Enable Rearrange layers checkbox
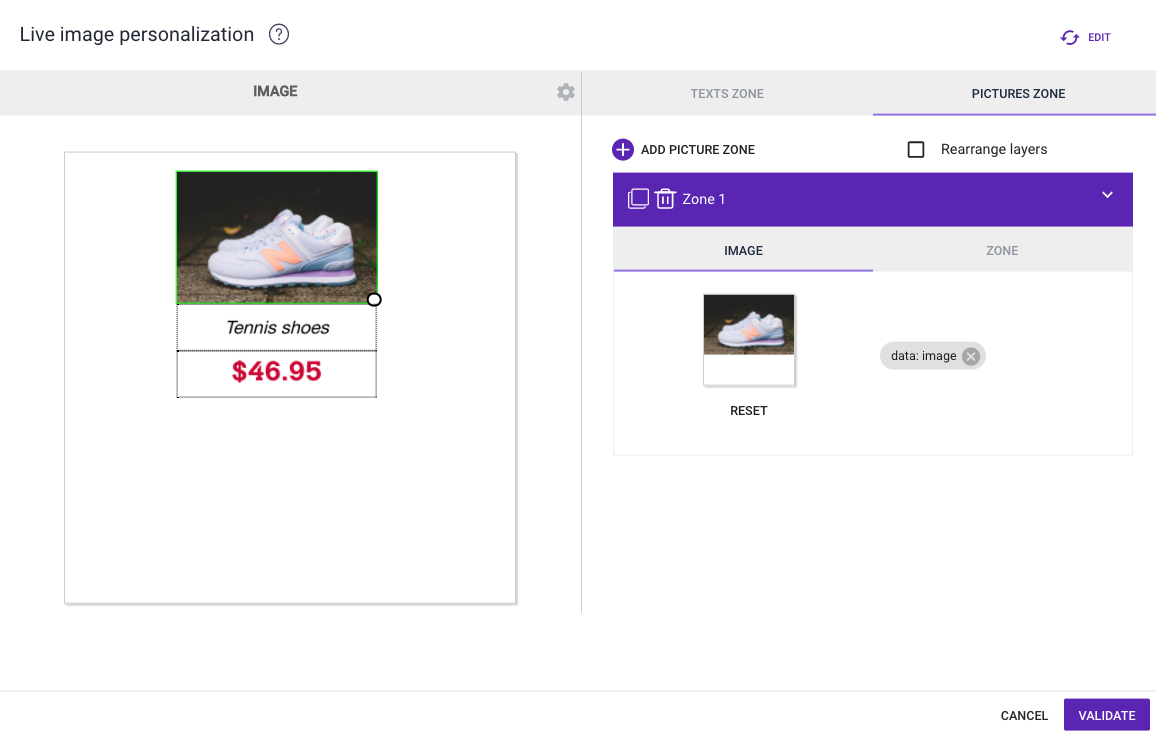 [x=916, y=150]
